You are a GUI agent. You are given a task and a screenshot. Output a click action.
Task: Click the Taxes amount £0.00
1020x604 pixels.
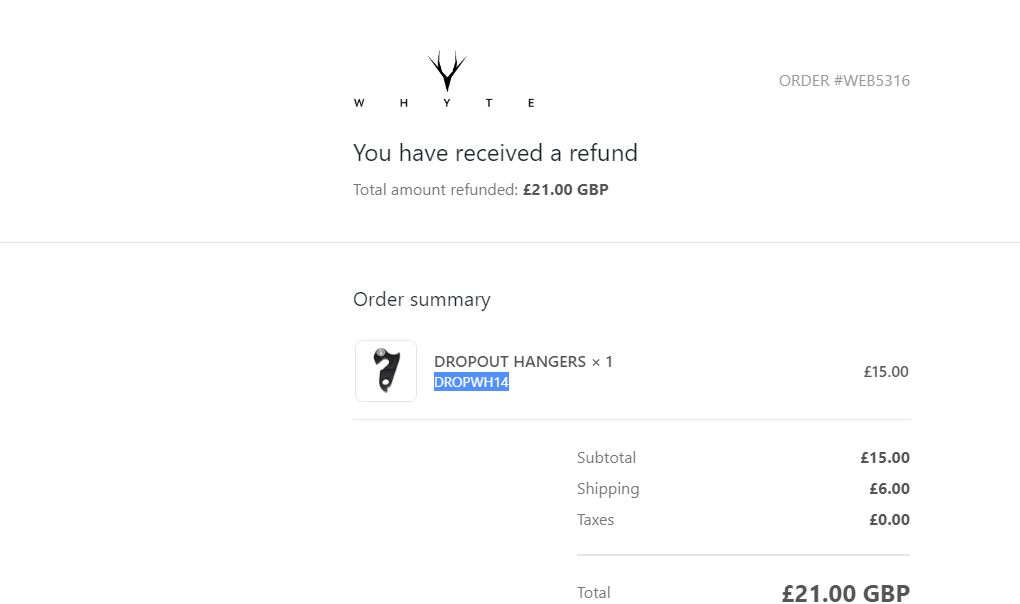pos(889,520)
